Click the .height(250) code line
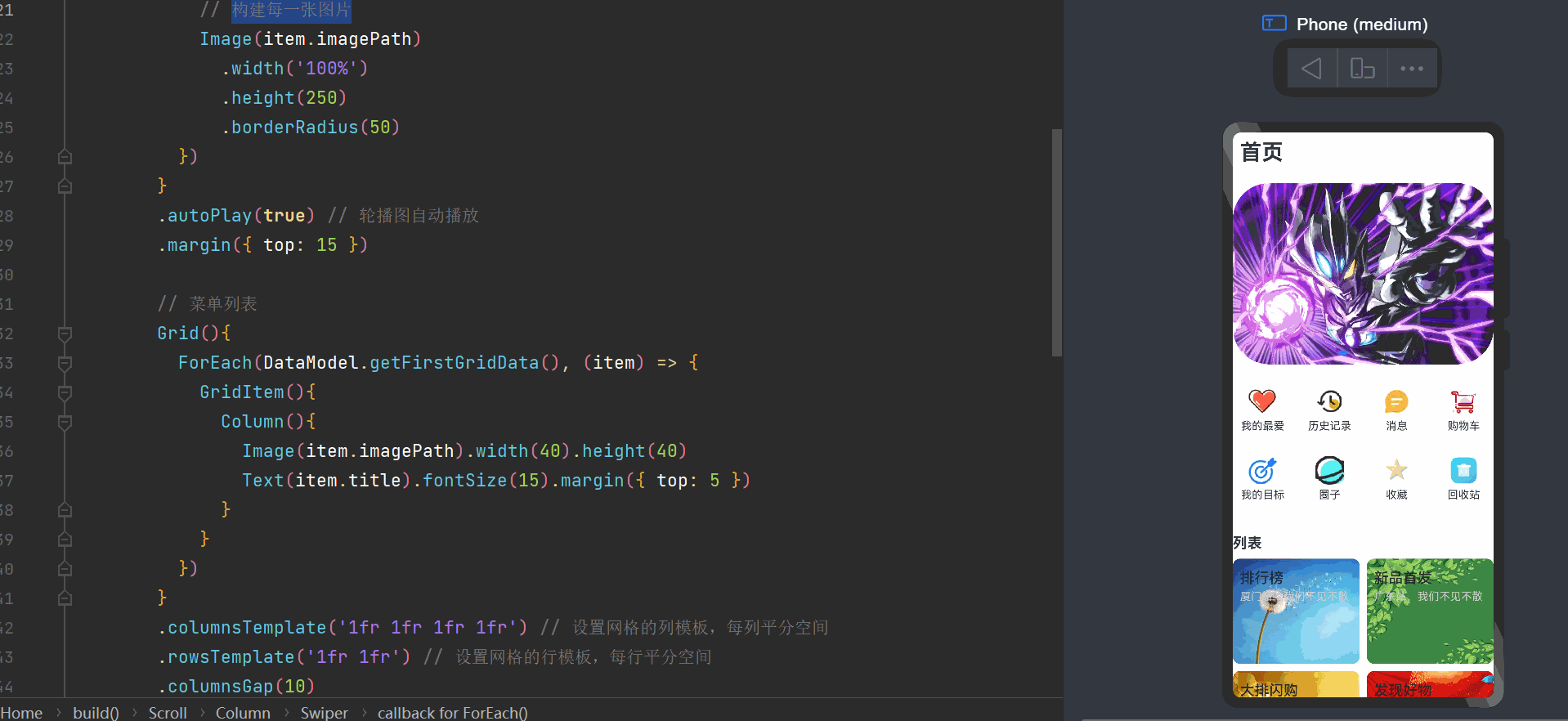The width and height of the screenshot is (1568, 721). pos(284,98)
